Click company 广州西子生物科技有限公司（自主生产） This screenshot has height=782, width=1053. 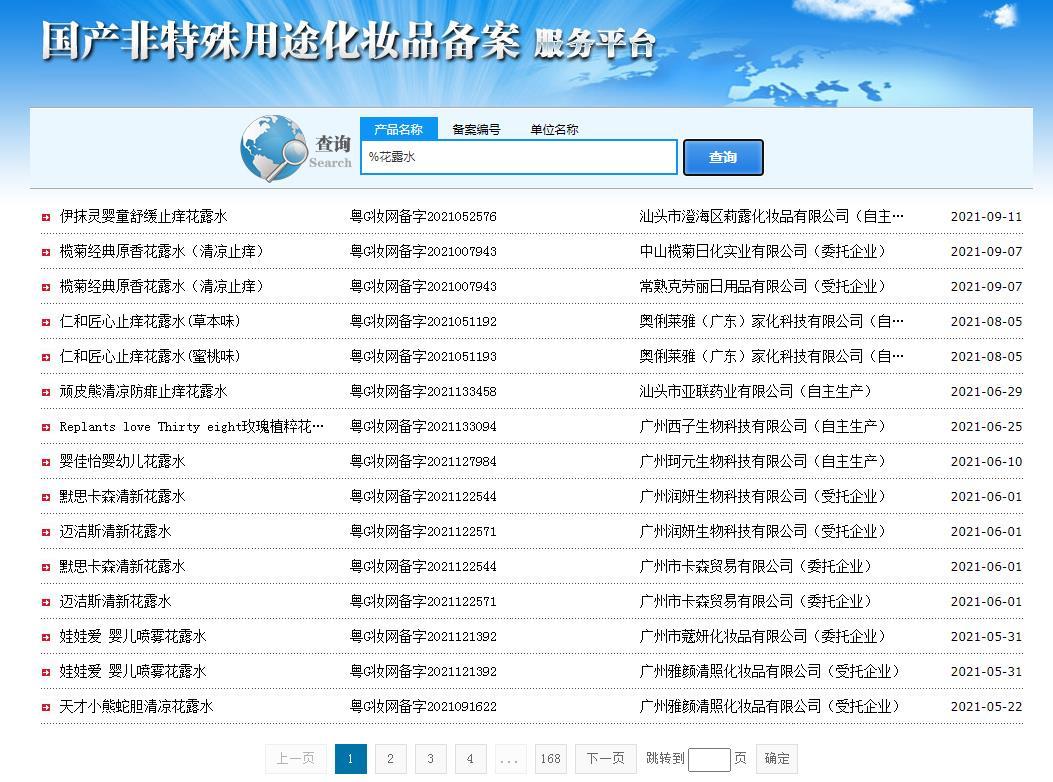coord(762,426)
